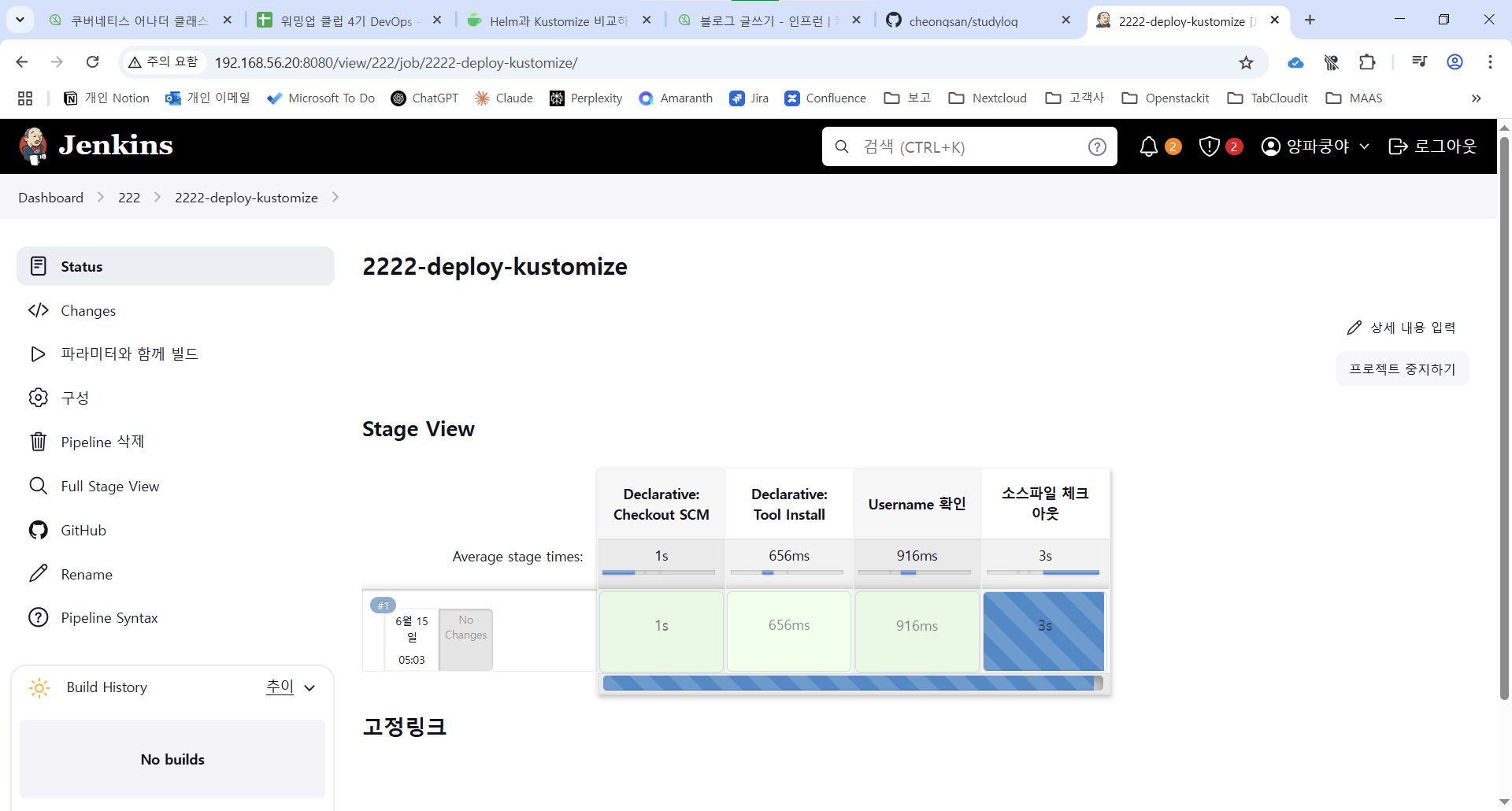Open the Claude bookmark
The image size is (1512, 811).
504,98
